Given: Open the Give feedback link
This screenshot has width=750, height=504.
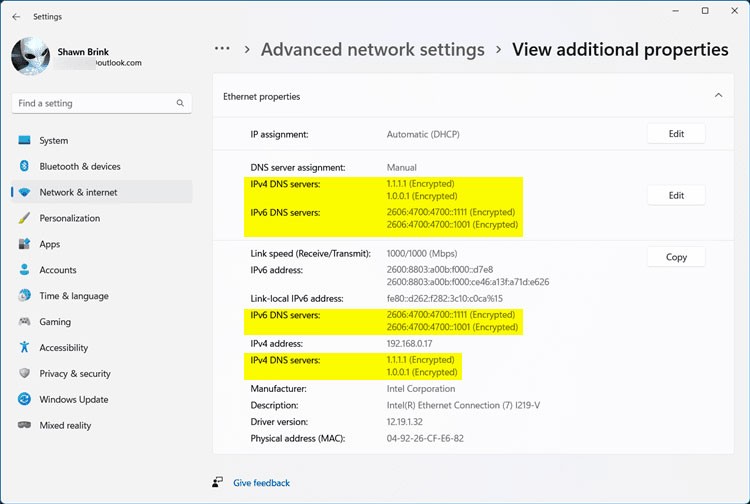Looking at the screenshot, I should 261,483.
